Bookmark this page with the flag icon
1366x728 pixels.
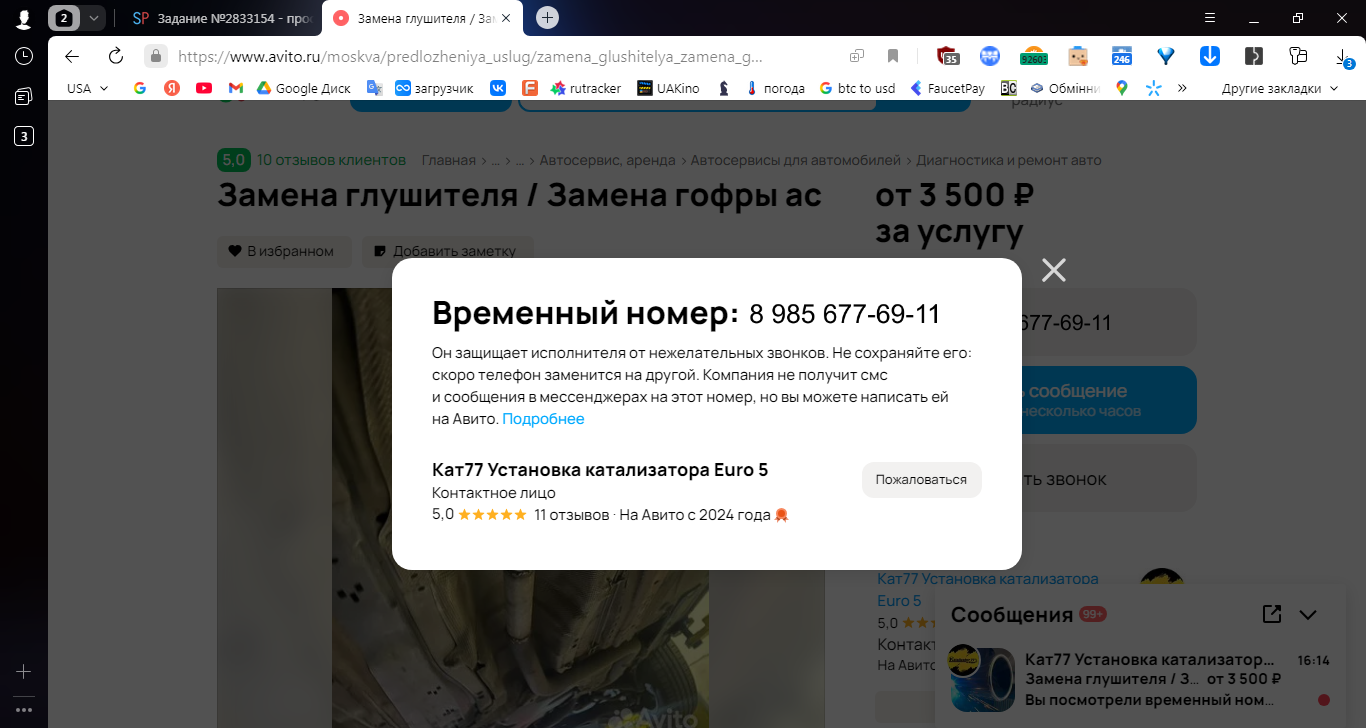point(893,56)
